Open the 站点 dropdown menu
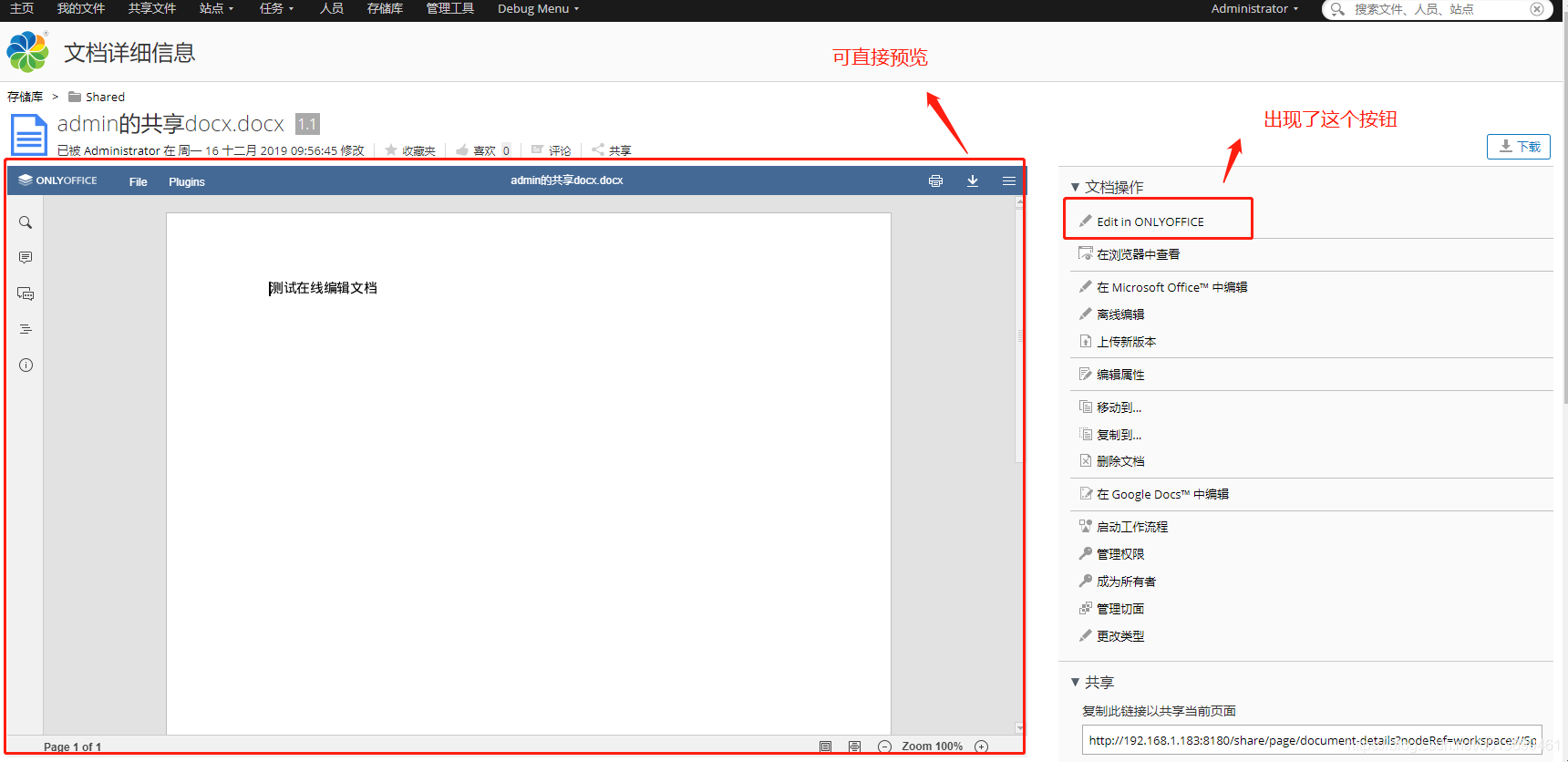The height and width of the screenshot is (762, 1568). click(216, 8)
